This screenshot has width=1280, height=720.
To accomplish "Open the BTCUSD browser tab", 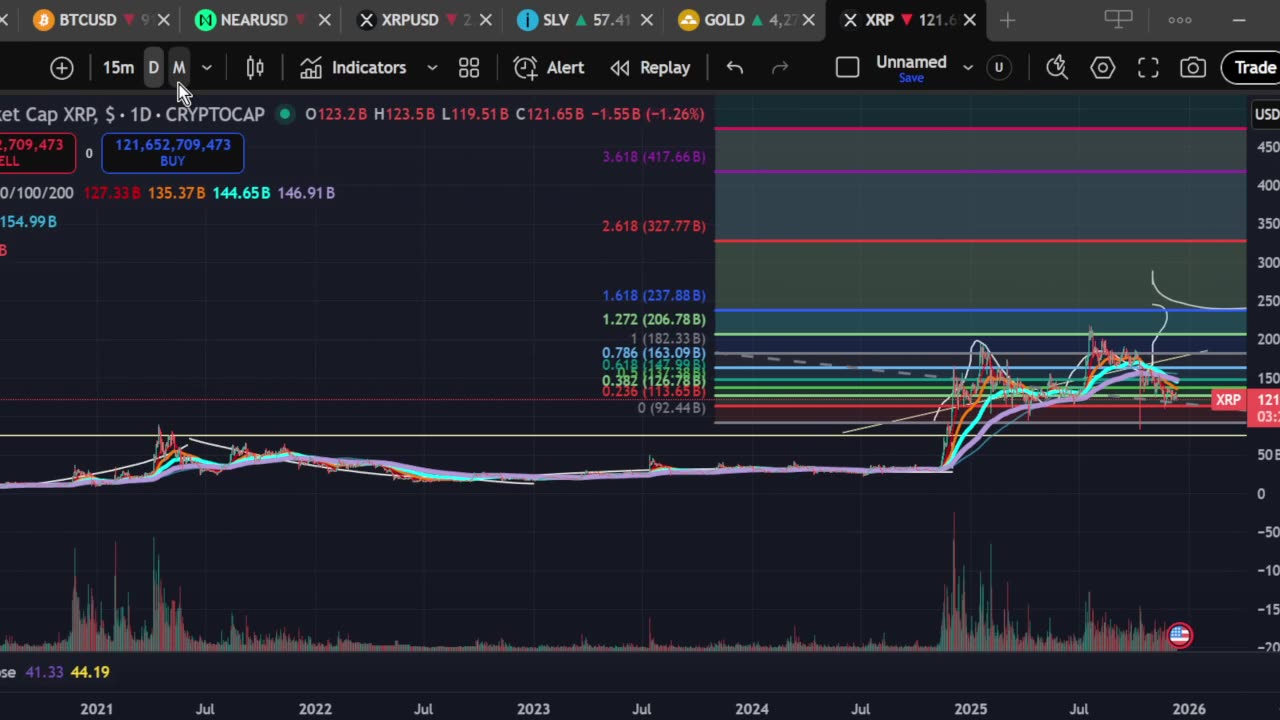I will [x=88, y=20].
